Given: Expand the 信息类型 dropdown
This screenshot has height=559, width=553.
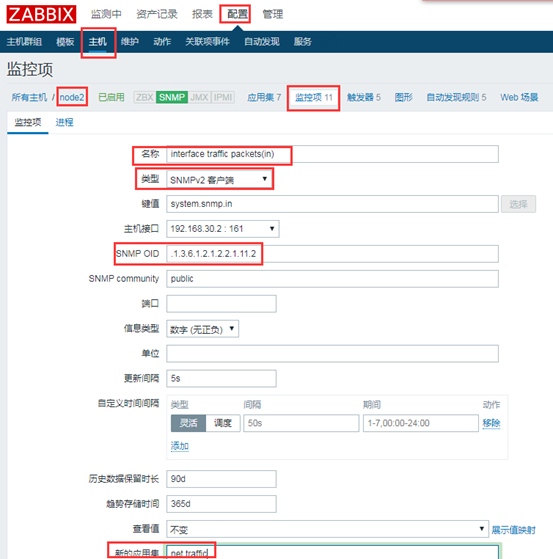Looking at the screenshot, I should pyautogui.click(x=203, y=329).
